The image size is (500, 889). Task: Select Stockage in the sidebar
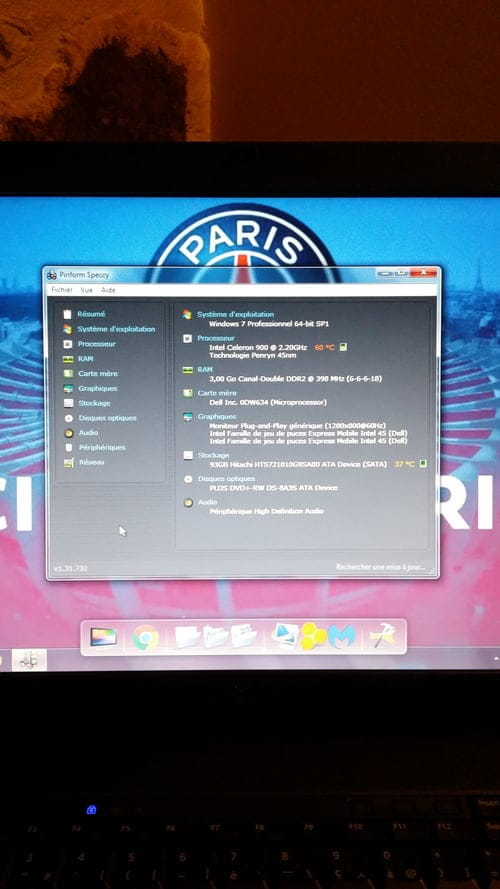[94, 403]
